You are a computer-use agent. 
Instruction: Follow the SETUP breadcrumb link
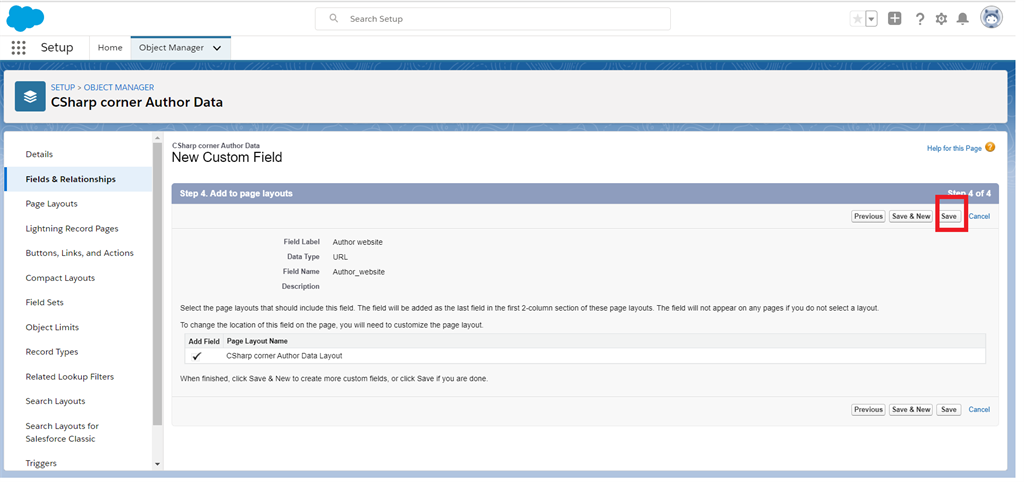pyautogui.click(x=63, y=88)
